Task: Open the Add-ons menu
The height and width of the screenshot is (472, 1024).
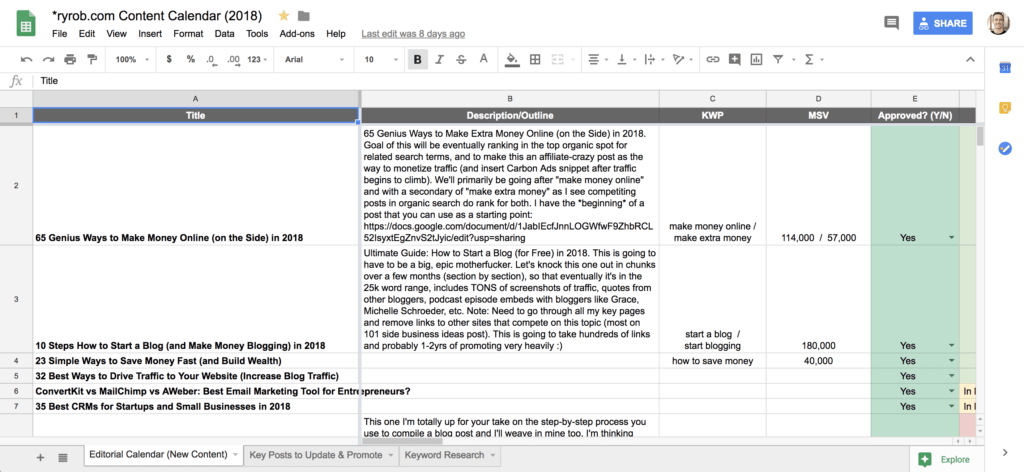Action: point(298,34)
